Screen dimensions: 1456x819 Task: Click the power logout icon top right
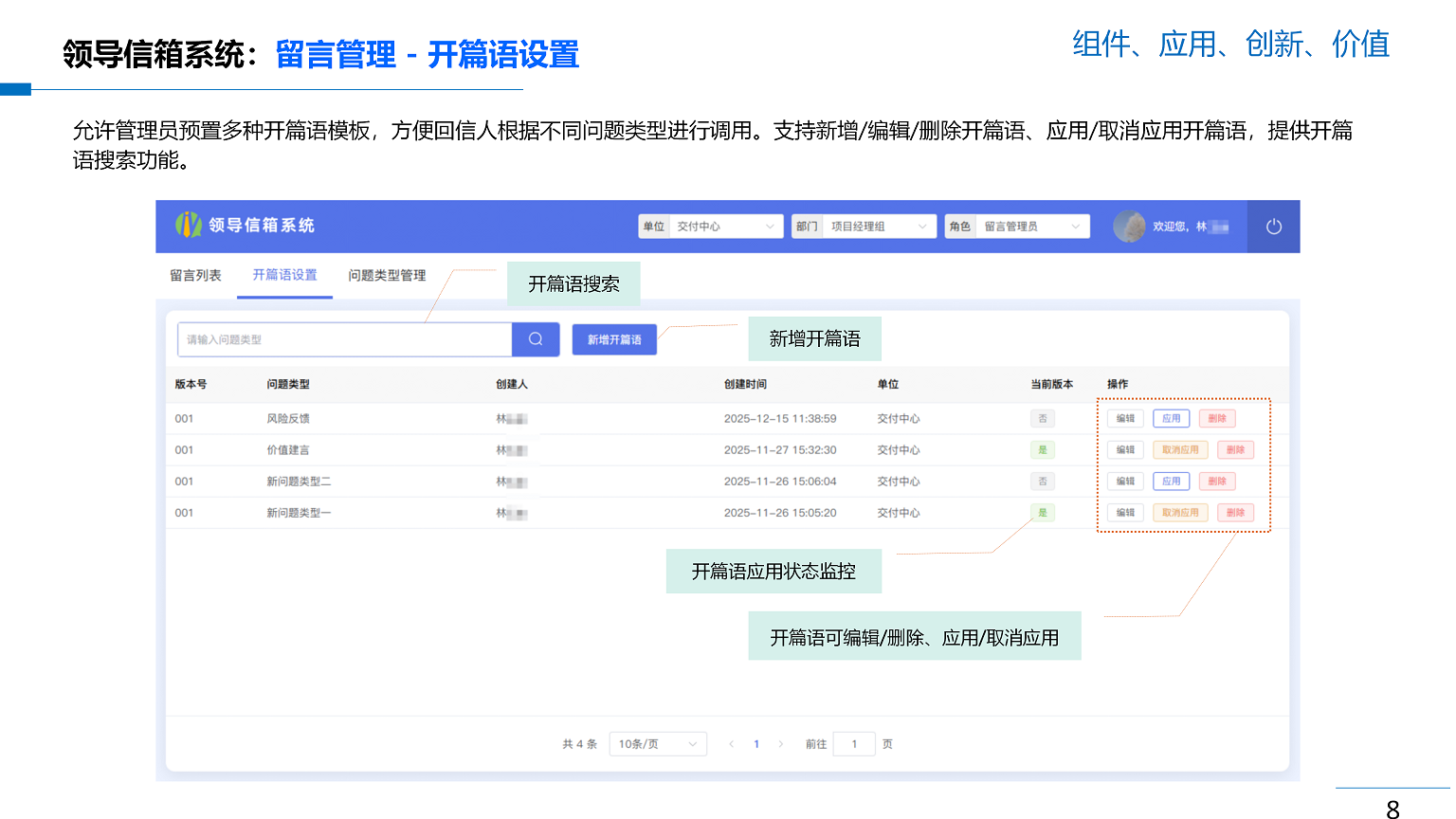(x=1273, y=227)
